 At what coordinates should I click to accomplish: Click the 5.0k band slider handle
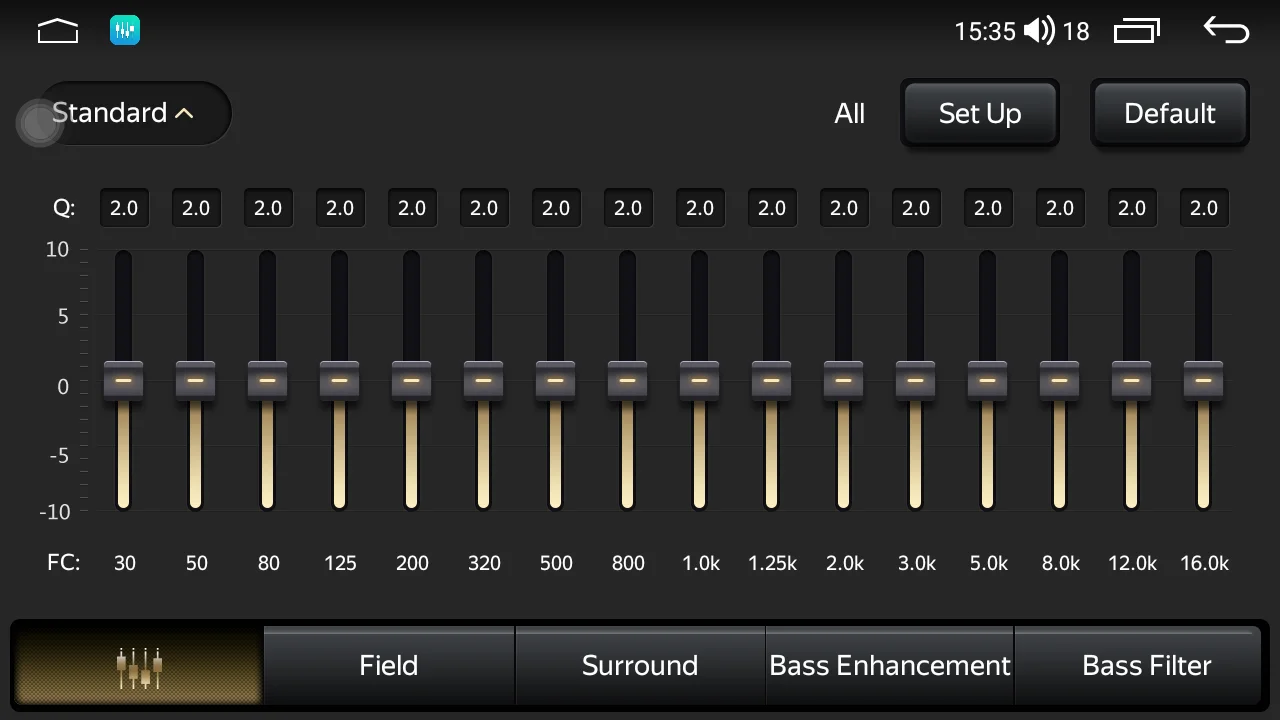click(988, 381)
